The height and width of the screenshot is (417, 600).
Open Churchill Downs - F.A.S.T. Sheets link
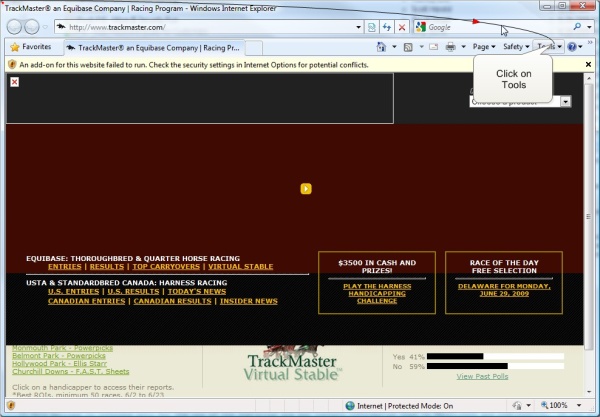tap(71, 371)
